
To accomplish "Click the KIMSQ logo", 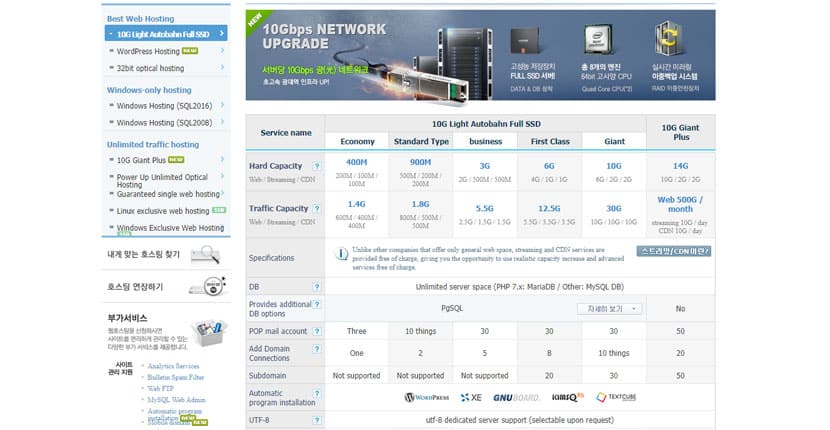I will point(567,397).
